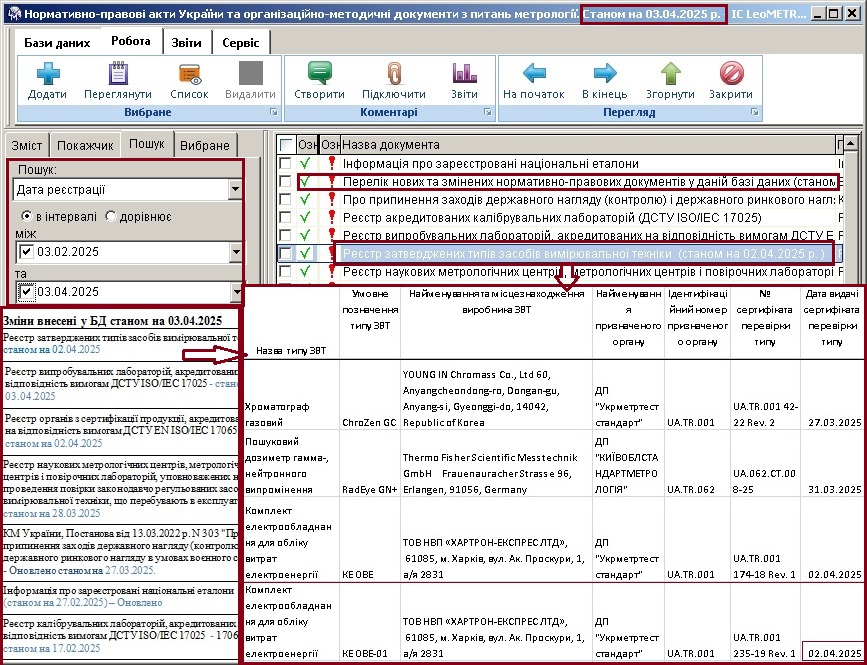This screenshot has height=665, width=867.
Task: Select the 'в інтервалі' radio button
Action: point(27,216)
